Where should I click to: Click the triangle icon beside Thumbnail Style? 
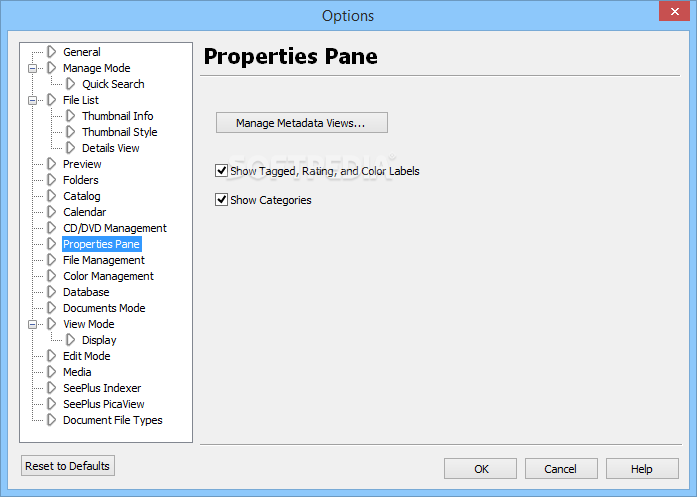pos(71,132)
